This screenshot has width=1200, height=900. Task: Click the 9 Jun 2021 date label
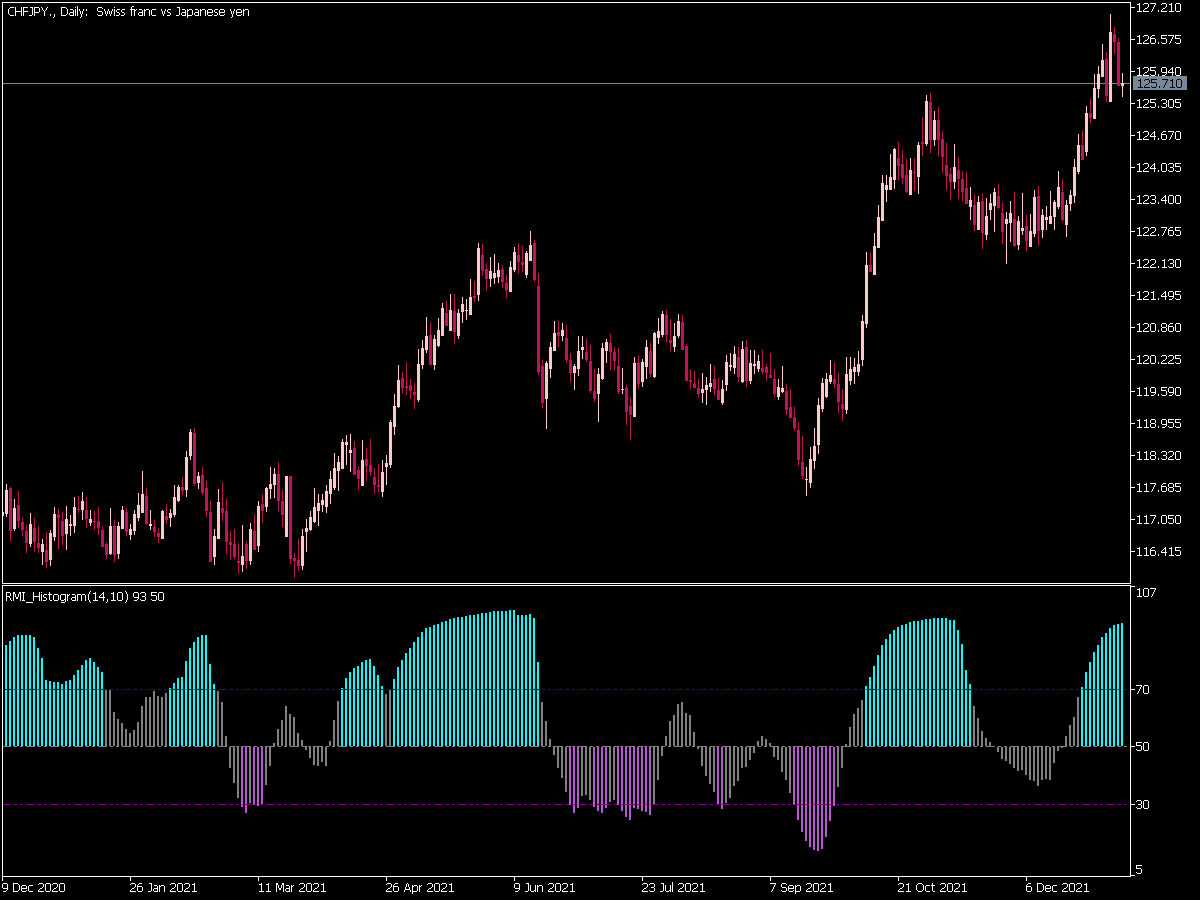point(544,888)
